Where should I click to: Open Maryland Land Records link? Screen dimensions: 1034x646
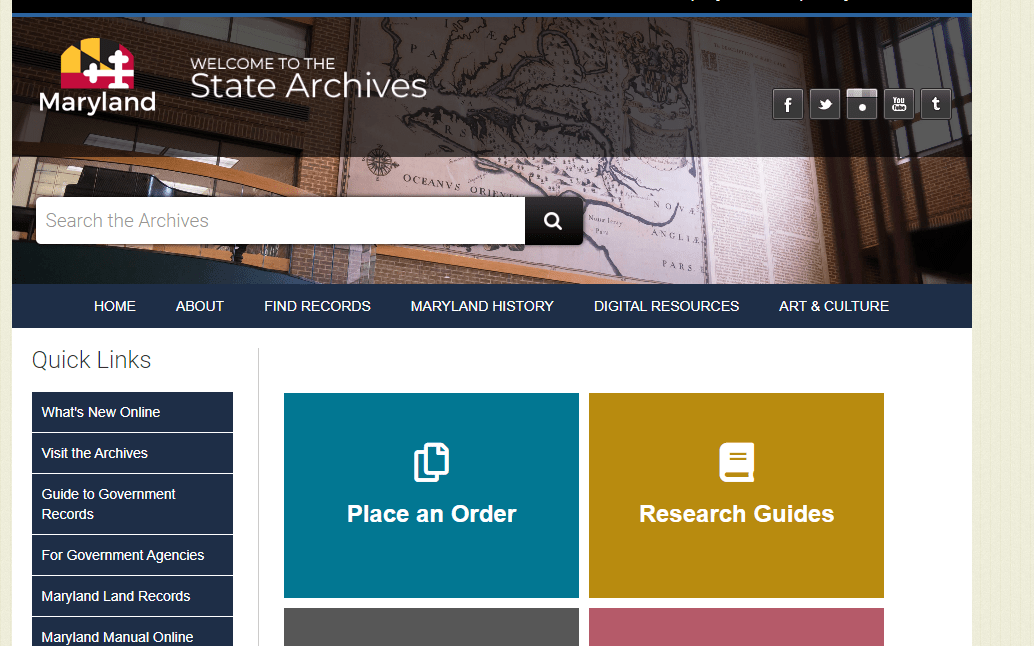click(x=133, y=596)
